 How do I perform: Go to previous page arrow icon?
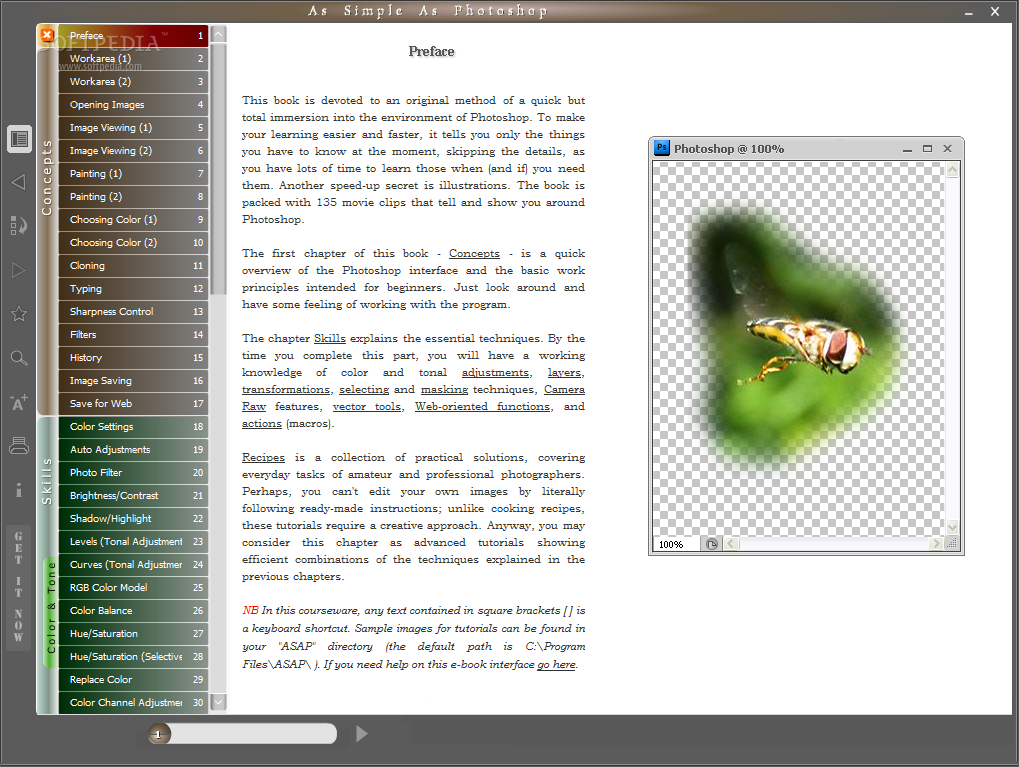(x=19, y=182)
